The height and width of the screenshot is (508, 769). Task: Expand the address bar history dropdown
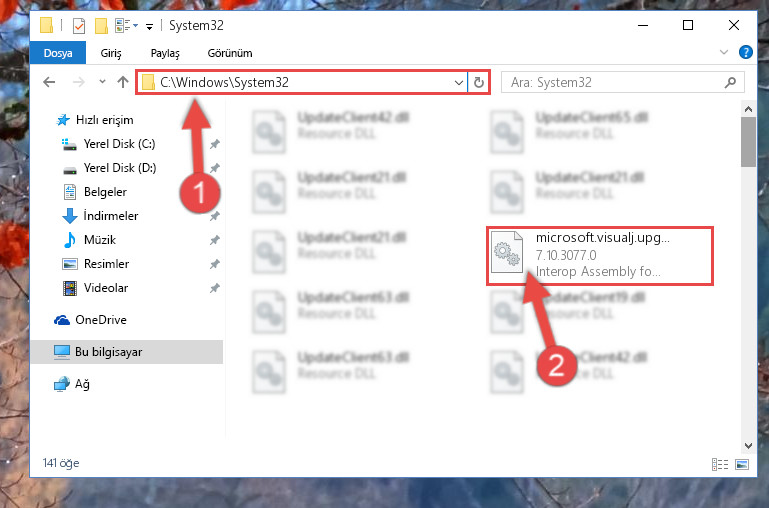pos(459,82)
